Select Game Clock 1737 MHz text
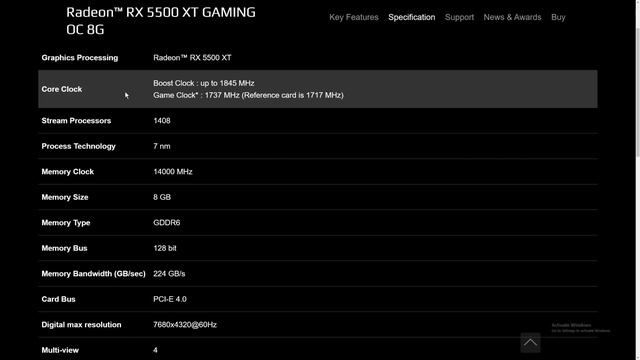Screen dimensions: 640x360 pos(248,95)
